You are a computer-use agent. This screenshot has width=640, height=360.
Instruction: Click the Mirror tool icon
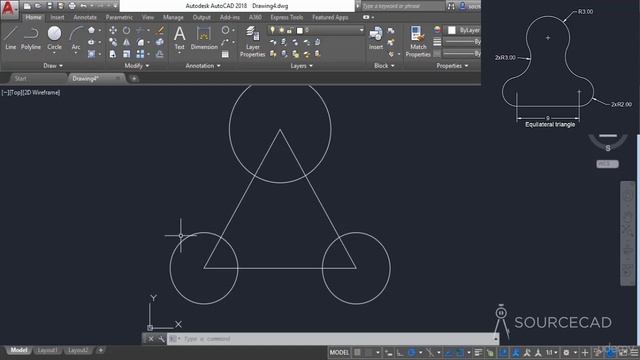(x=127, y=42)
